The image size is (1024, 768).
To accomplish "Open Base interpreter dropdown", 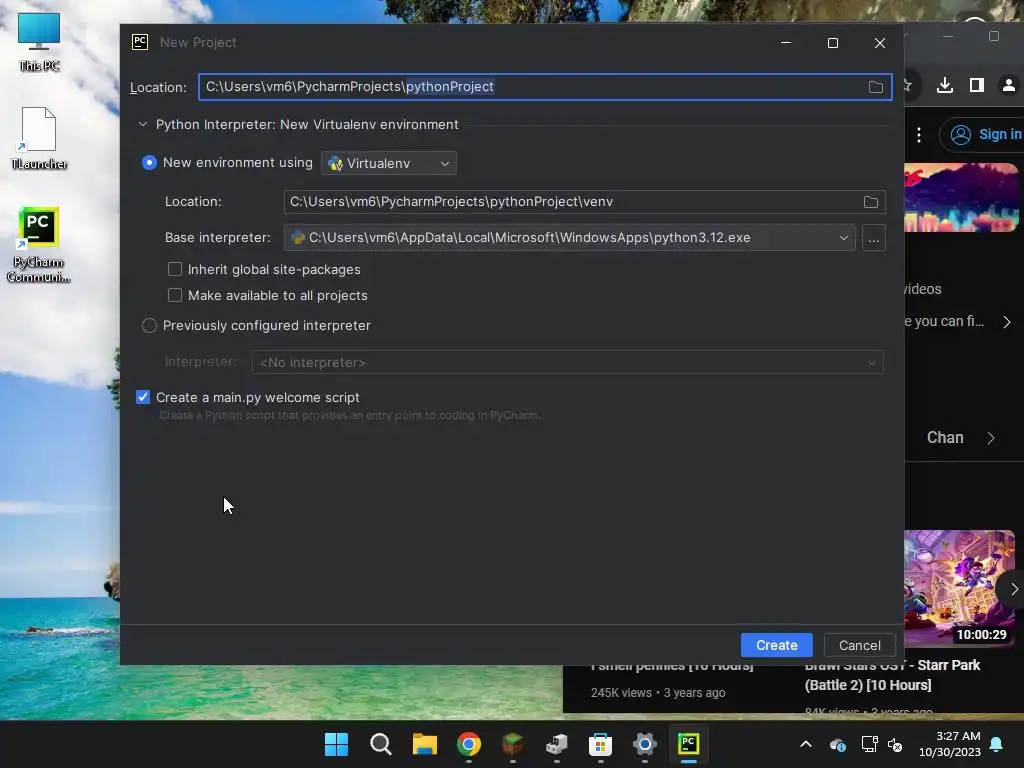I will [569, 238].
